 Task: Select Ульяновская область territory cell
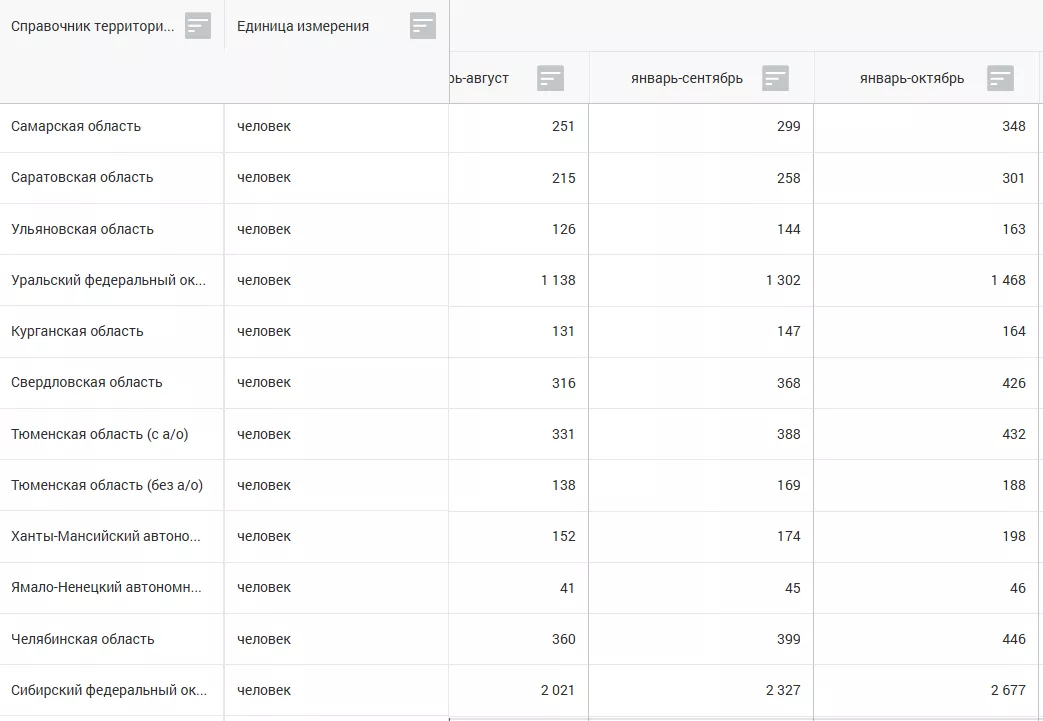click(x=82, y=229)
